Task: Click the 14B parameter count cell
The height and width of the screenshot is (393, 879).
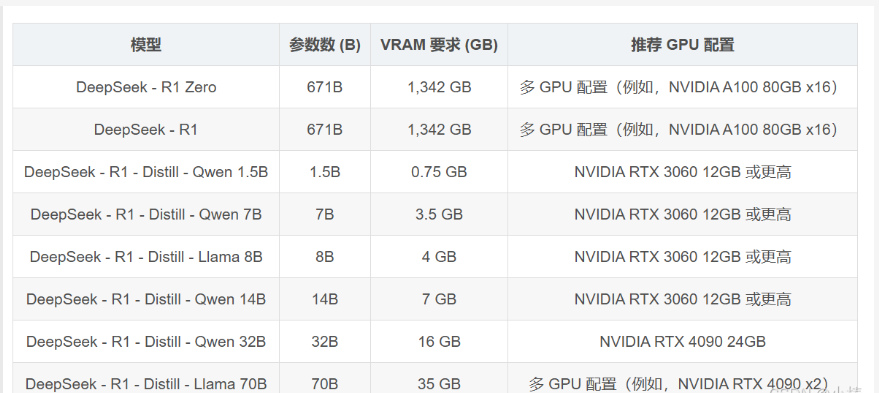Action: pyautogui.click(x=325, y=299)
